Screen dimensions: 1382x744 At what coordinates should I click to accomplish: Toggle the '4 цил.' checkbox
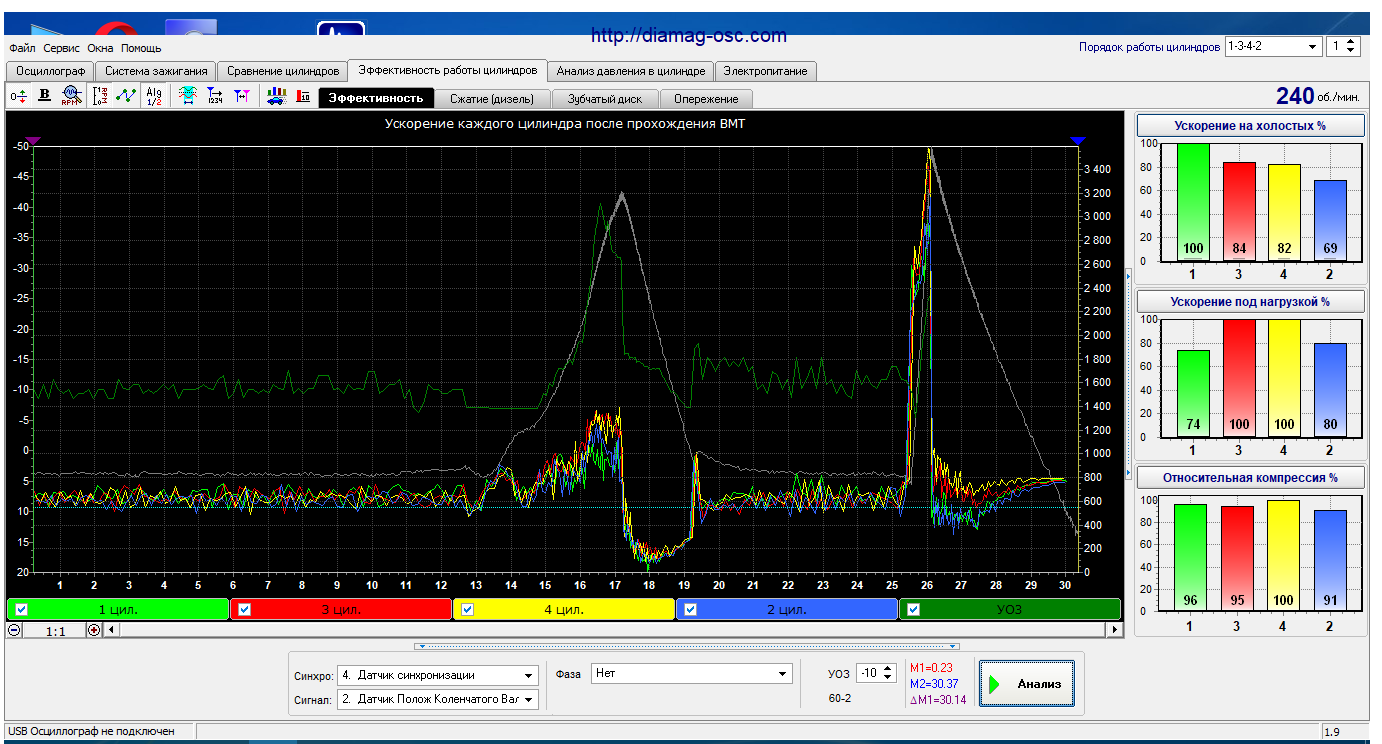pos(467,609)
